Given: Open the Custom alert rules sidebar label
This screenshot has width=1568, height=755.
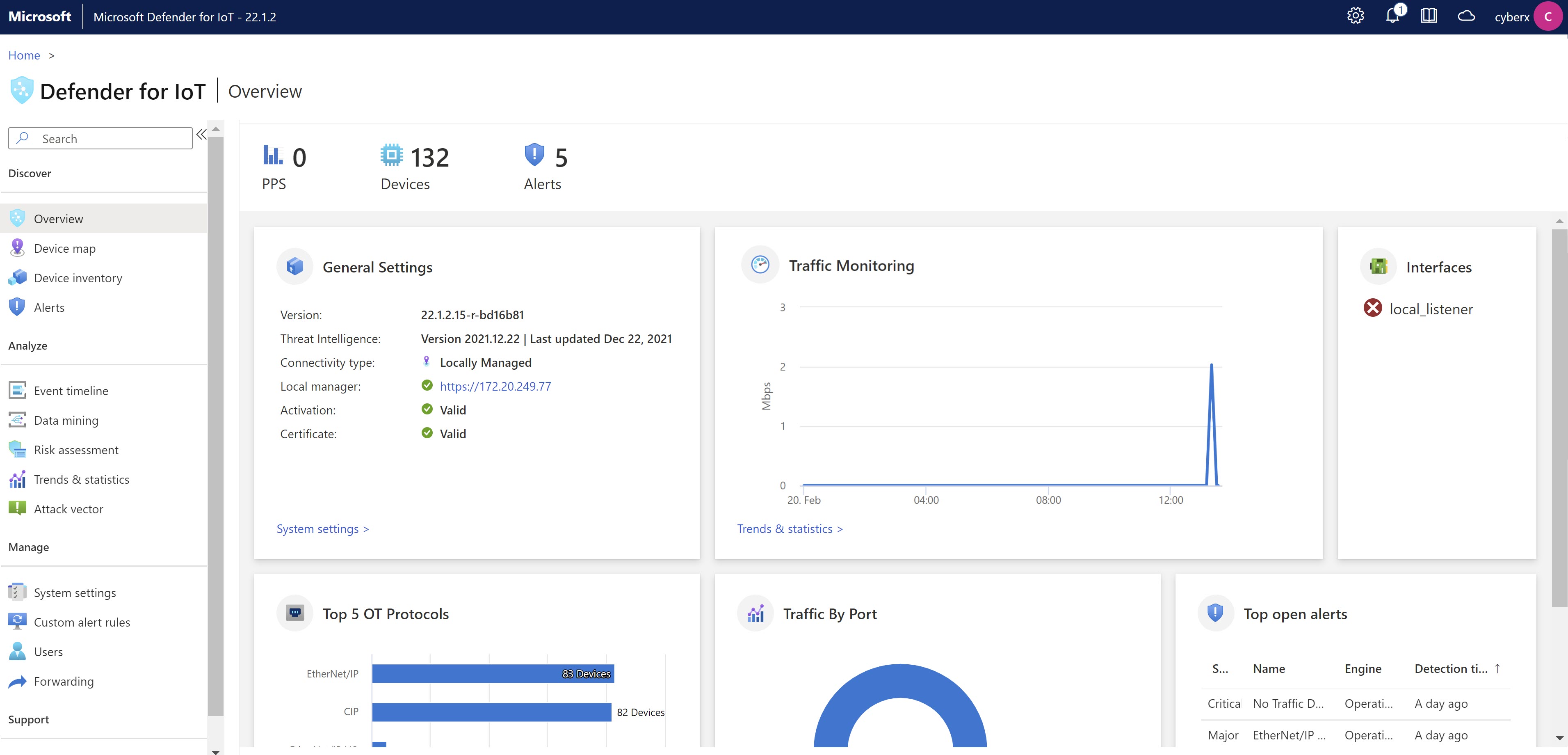Looking at the screenshot, I should [x=82, y=622].
